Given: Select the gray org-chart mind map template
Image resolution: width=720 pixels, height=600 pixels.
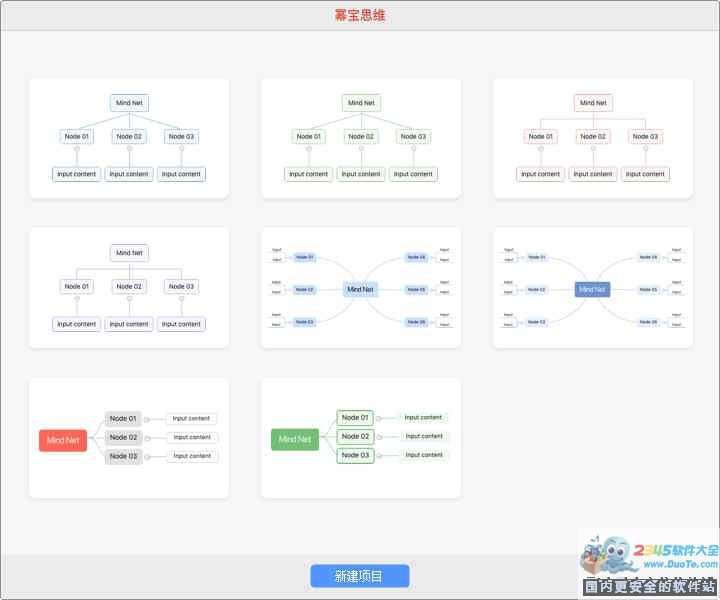Looking at the screenshot, I should pos(129,288).
